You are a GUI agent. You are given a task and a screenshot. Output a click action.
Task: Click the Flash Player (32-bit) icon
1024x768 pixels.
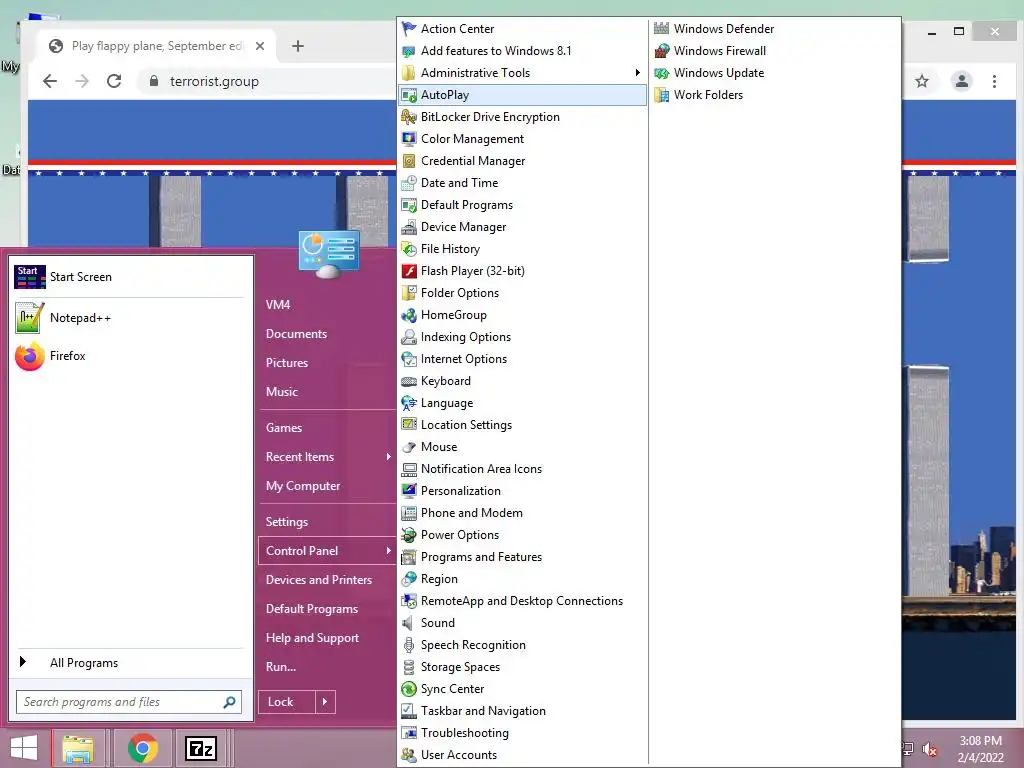(409, 271)
